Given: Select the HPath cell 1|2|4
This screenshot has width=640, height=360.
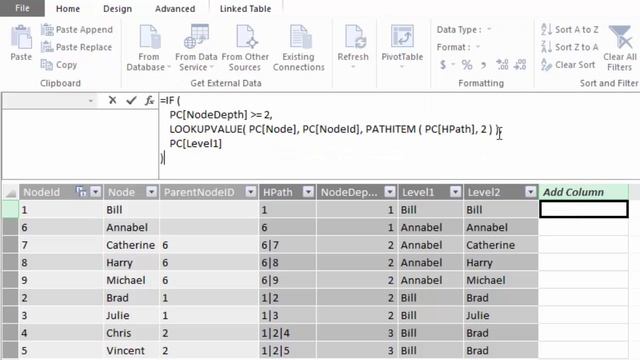Looking at the screenshot, I should pos(287,333).
